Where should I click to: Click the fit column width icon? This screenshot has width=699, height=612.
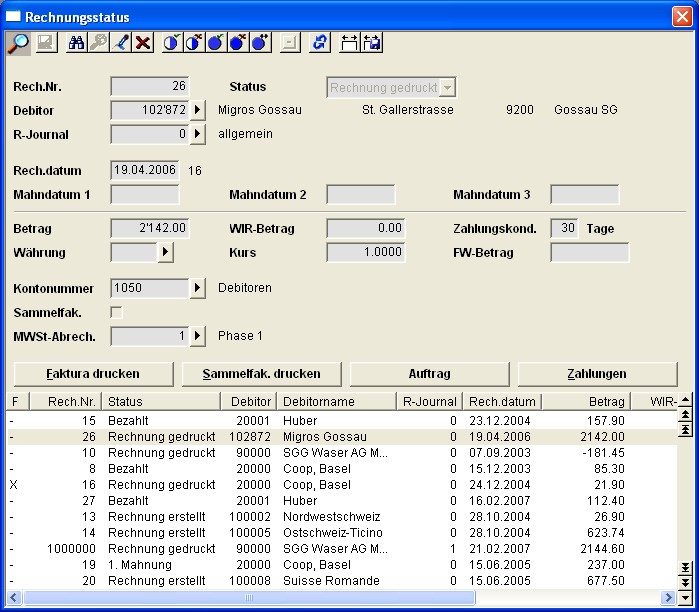[x=349, y=43]
